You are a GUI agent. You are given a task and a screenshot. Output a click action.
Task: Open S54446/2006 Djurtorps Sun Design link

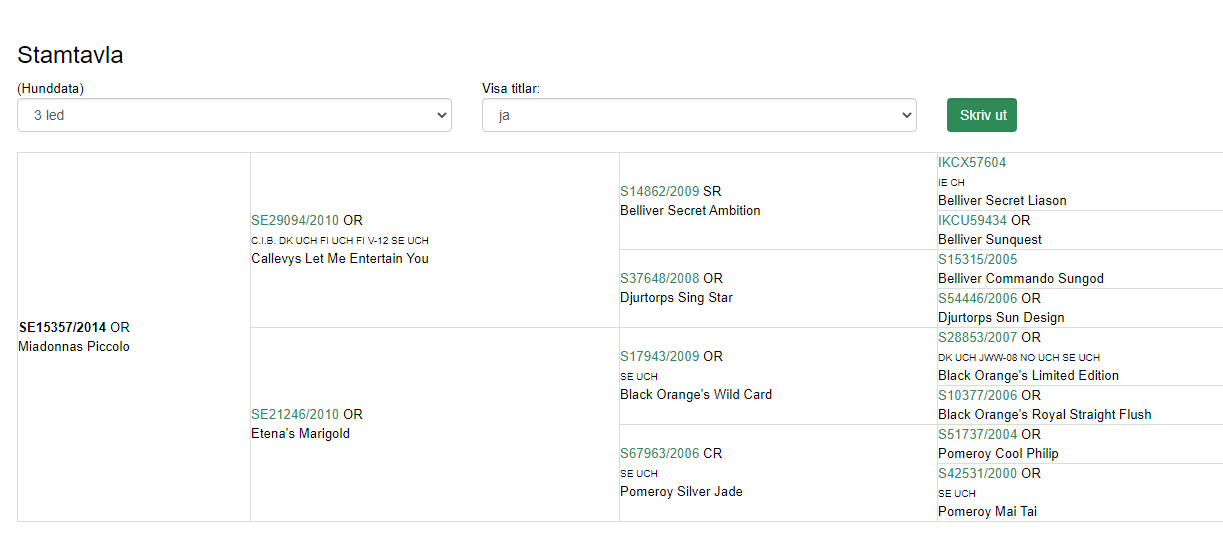[x=977, y=298]
